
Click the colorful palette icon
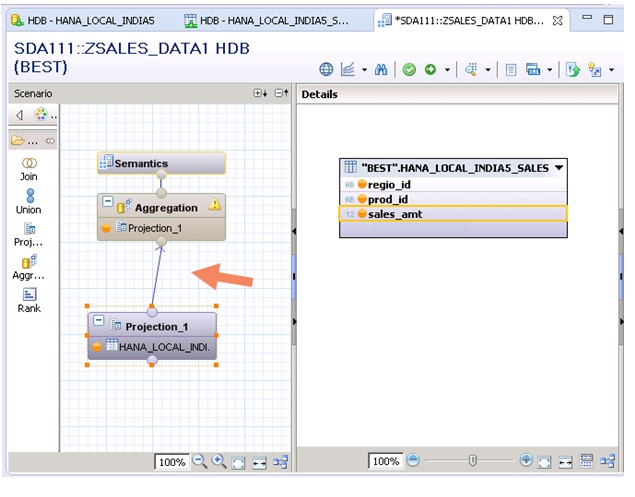[40, 115]
